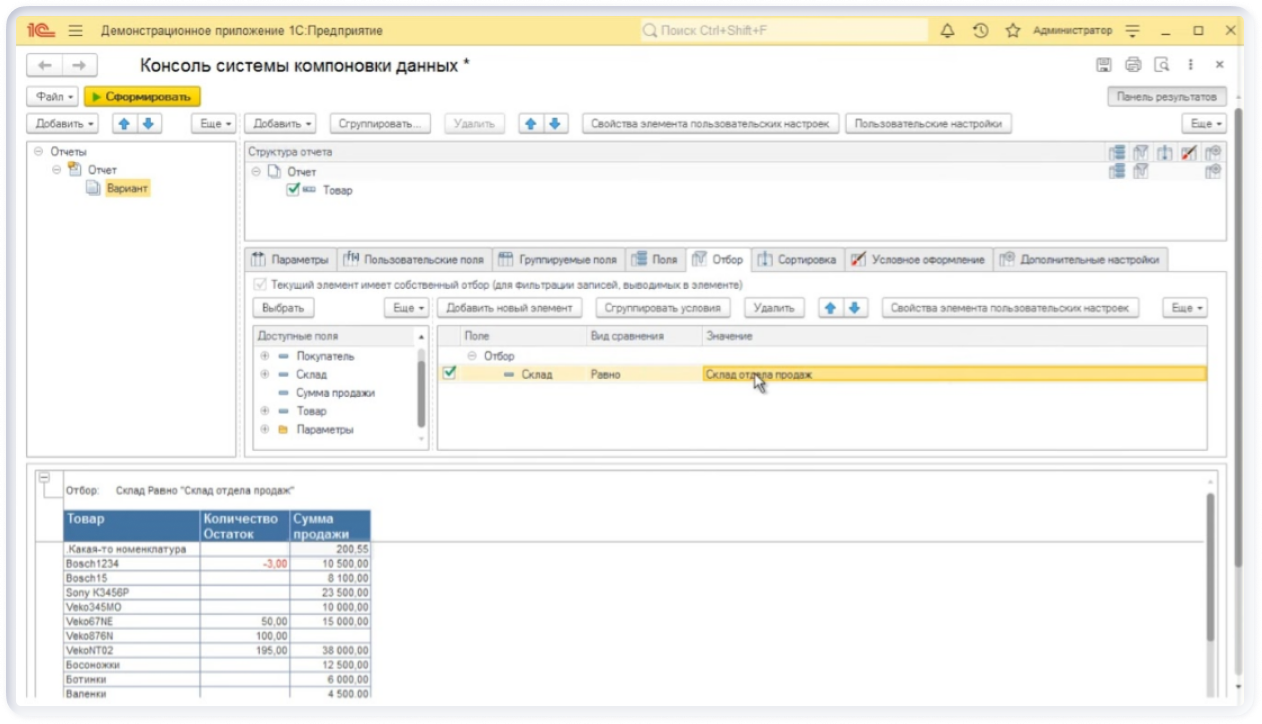1262x724 pixels.
Task: Collapse the report result group toggle
Action: coord(44,479)
